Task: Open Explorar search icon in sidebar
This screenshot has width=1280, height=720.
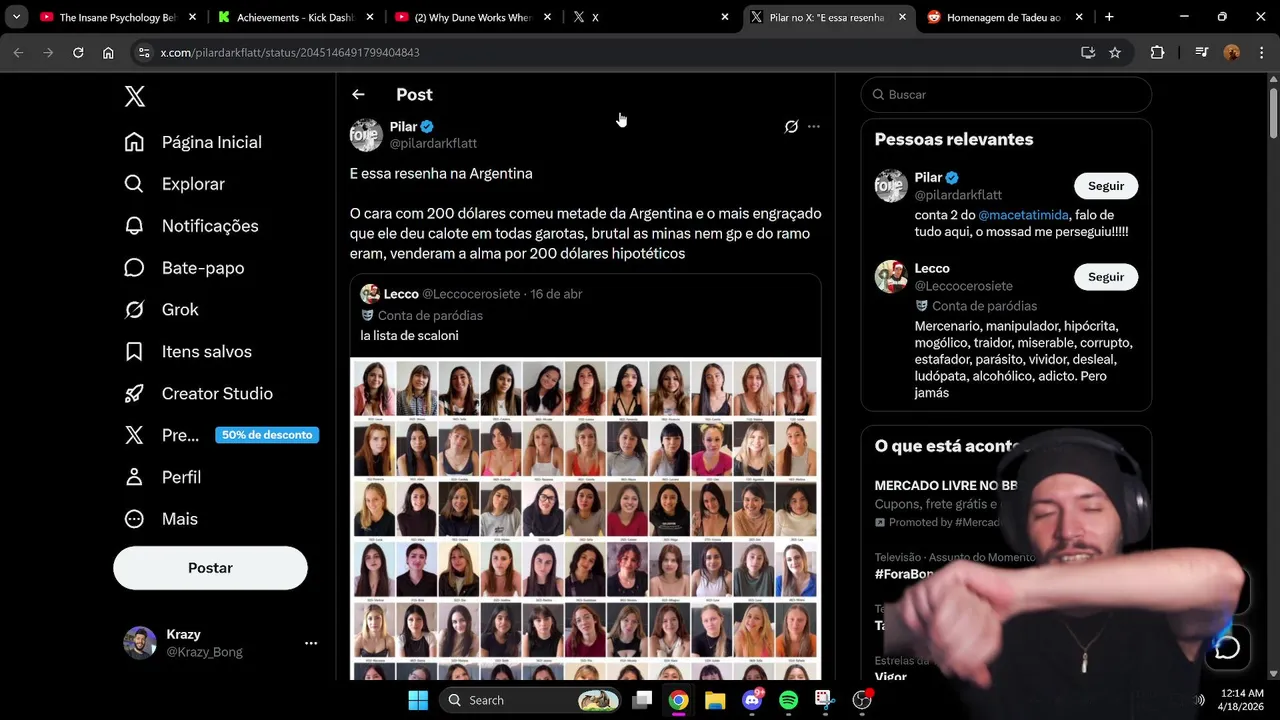Action: [134, 184]
